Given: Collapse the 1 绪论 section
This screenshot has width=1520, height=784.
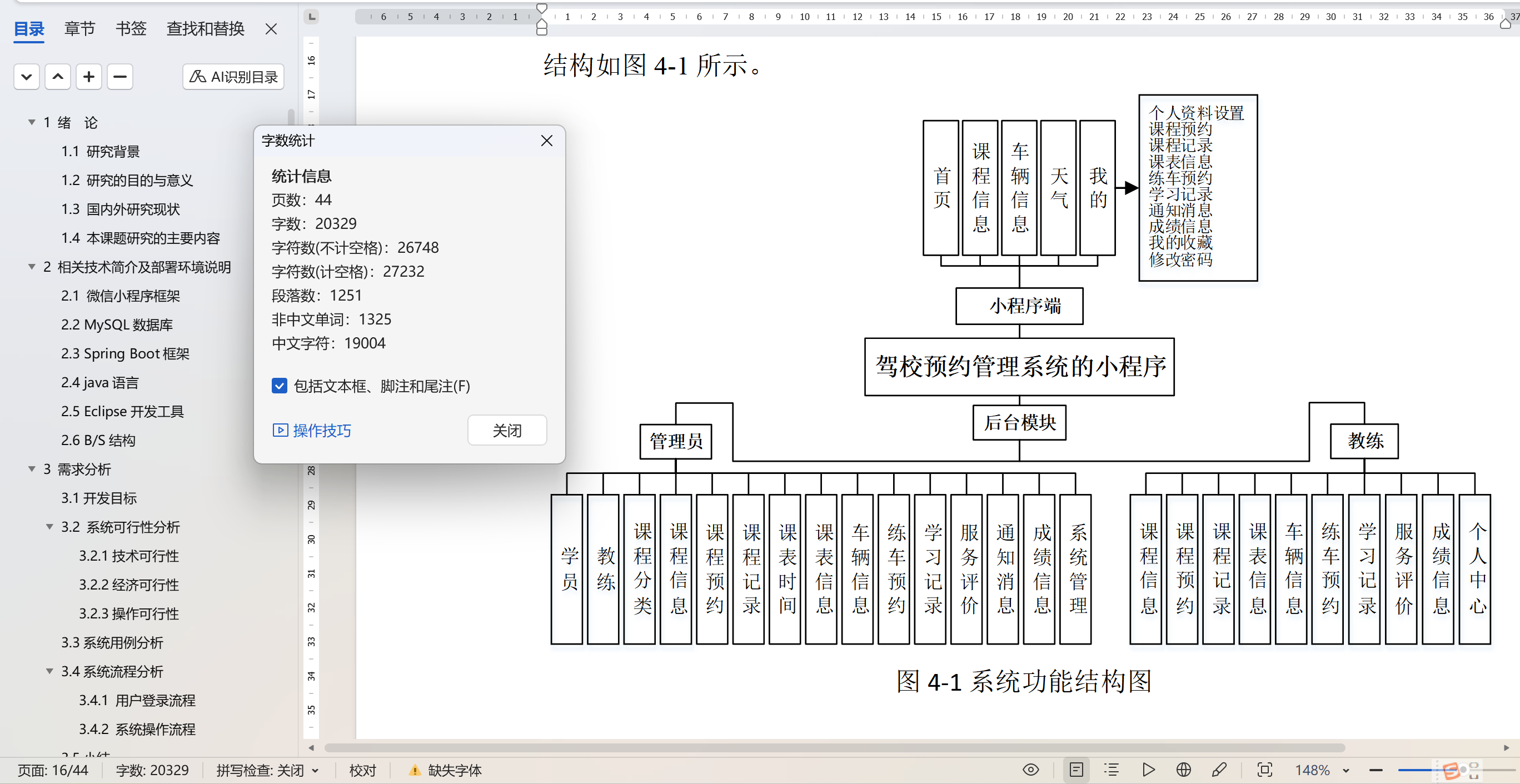Looking at the screenshot, I should click(32, 122).
